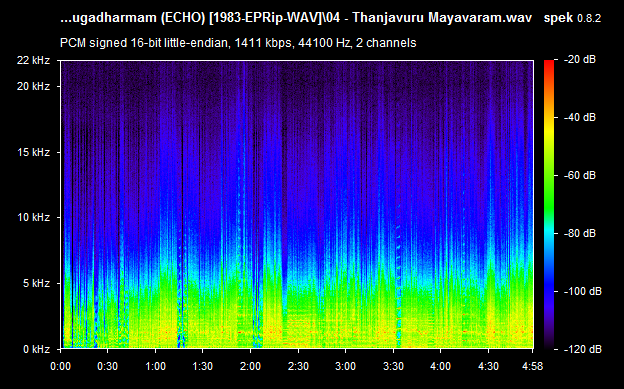Click the PCM signed 16-bit audio info line
Image resolution: width=624 pixels, height=389 pixels.
238,43
